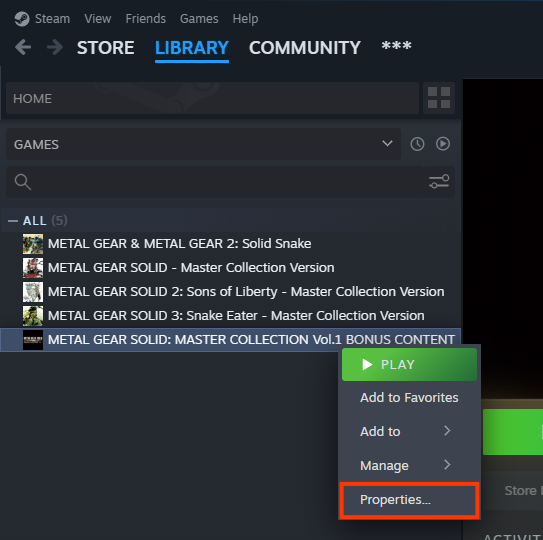Choose Add to Favorites
Screen dimensions: 543x540
pos(409,398)
